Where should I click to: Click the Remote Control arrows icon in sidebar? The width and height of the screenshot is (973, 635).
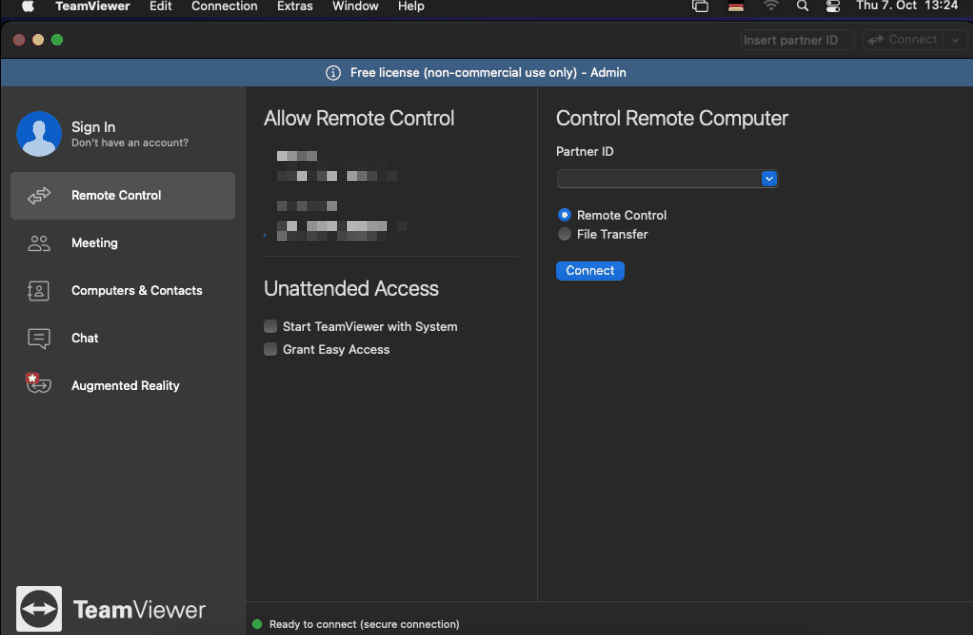coord(38,196)
